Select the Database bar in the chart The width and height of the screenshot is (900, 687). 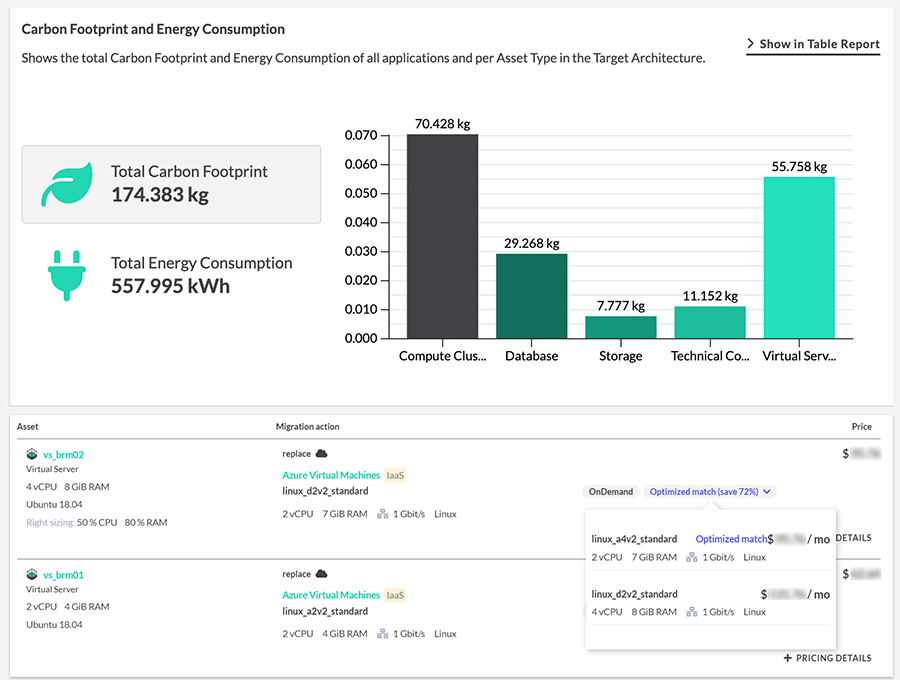point(532,296)
